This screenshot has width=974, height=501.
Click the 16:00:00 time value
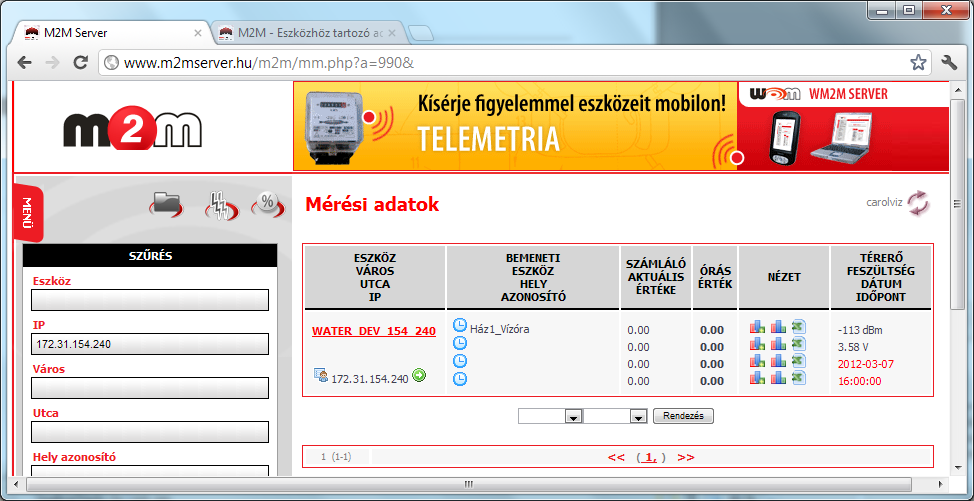pyautogui.click(x=859, y=381)
